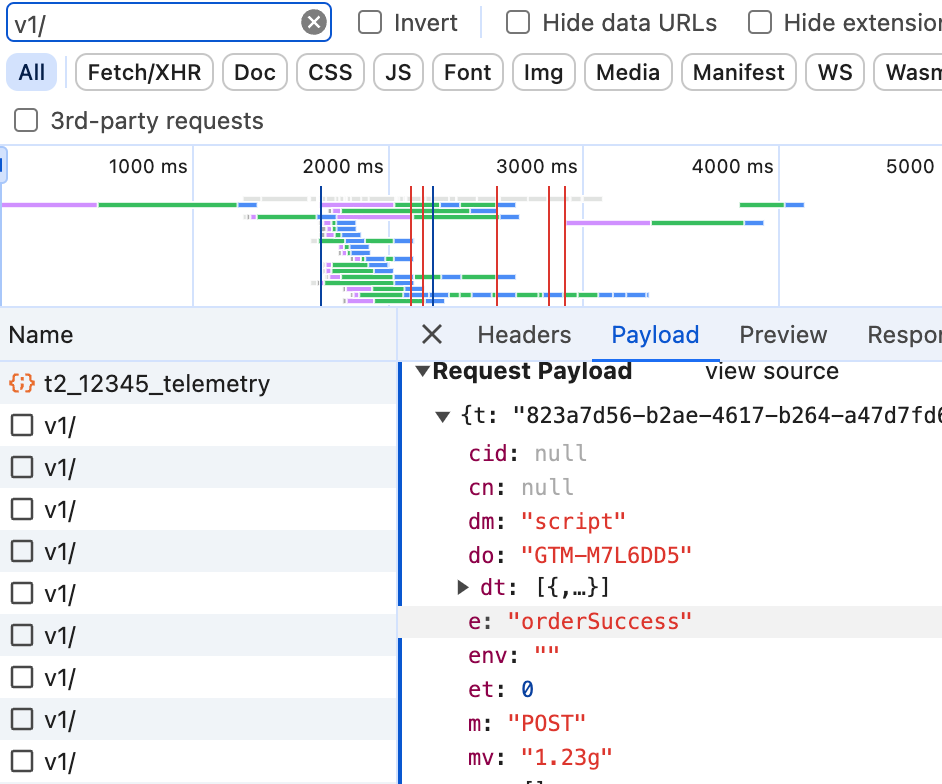Enable the Invert filter checkbox
Viewport: 942px width, 784px height.
coord(369,22)
